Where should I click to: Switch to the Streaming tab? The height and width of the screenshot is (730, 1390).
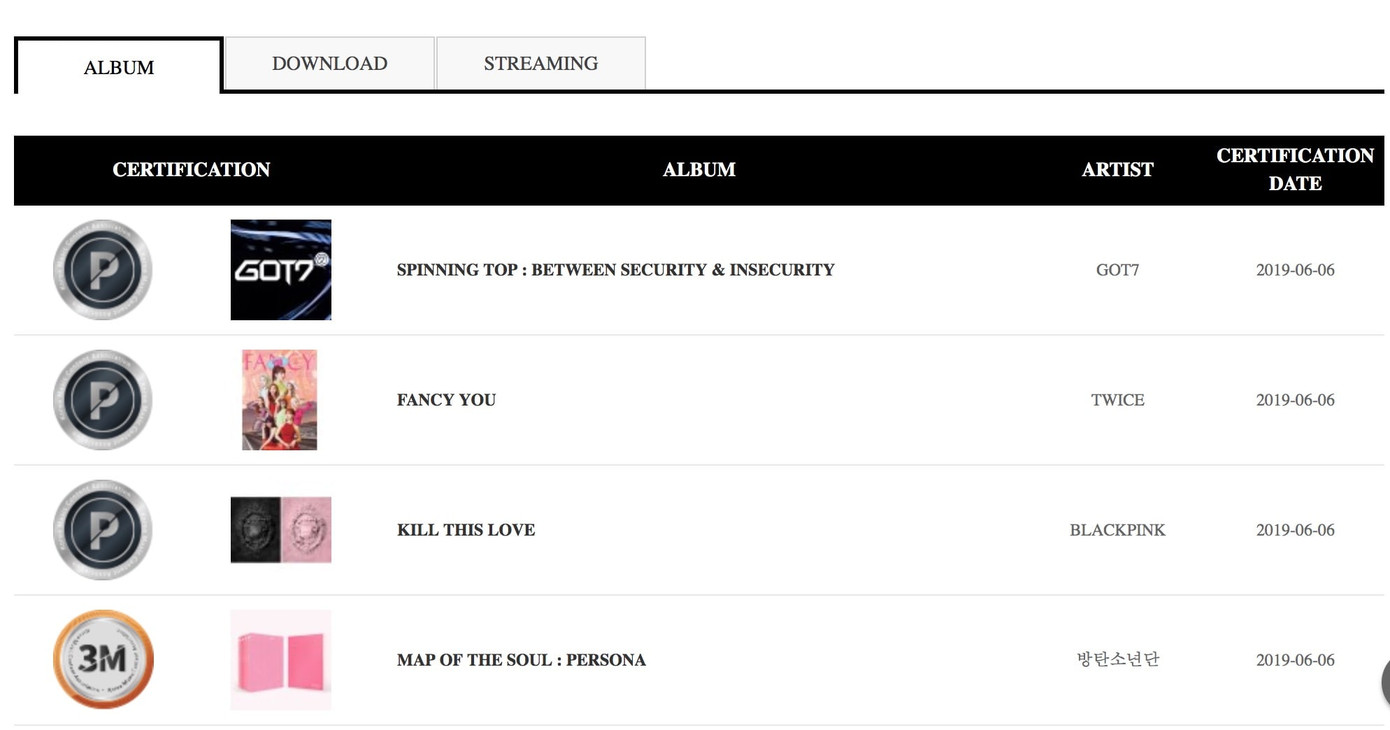(541, 63)
